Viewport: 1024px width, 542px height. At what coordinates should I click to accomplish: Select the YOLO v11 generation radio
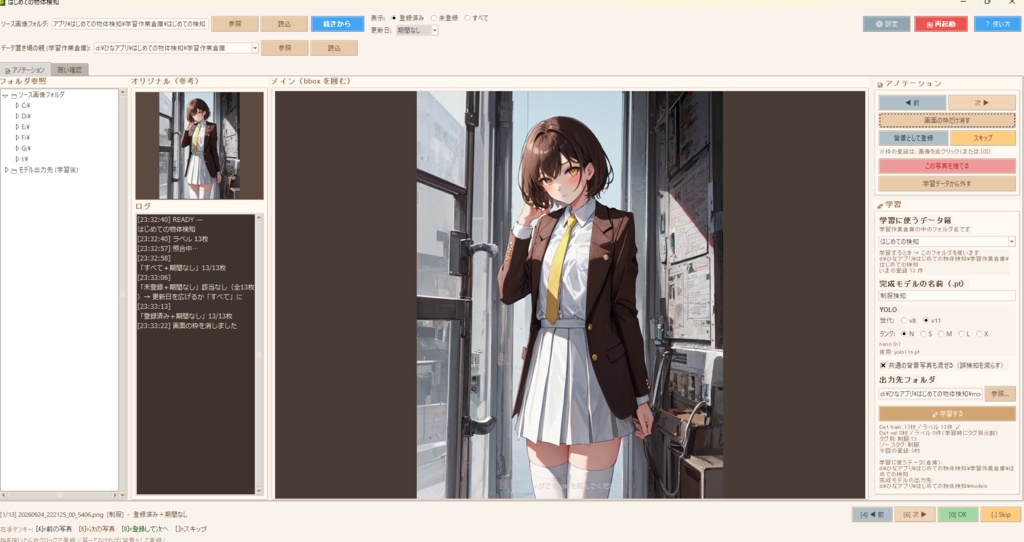(x=926, y=321)
